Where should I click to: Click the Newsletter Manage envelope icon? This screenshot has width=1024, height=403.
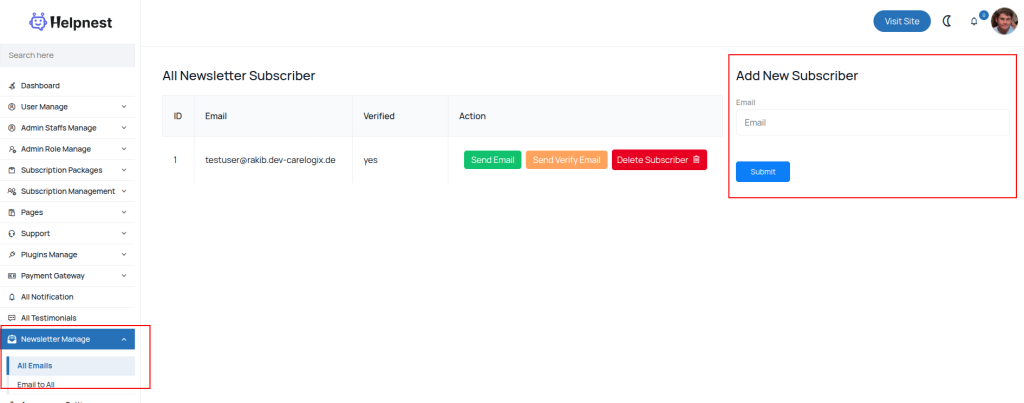point(12,339)
